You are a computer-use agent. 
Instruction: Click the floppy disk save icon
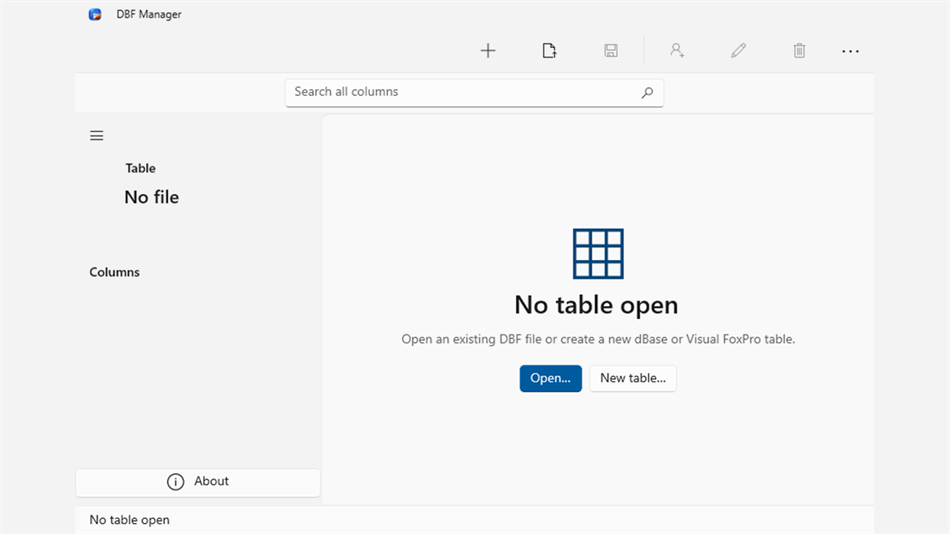coord(611,51)
